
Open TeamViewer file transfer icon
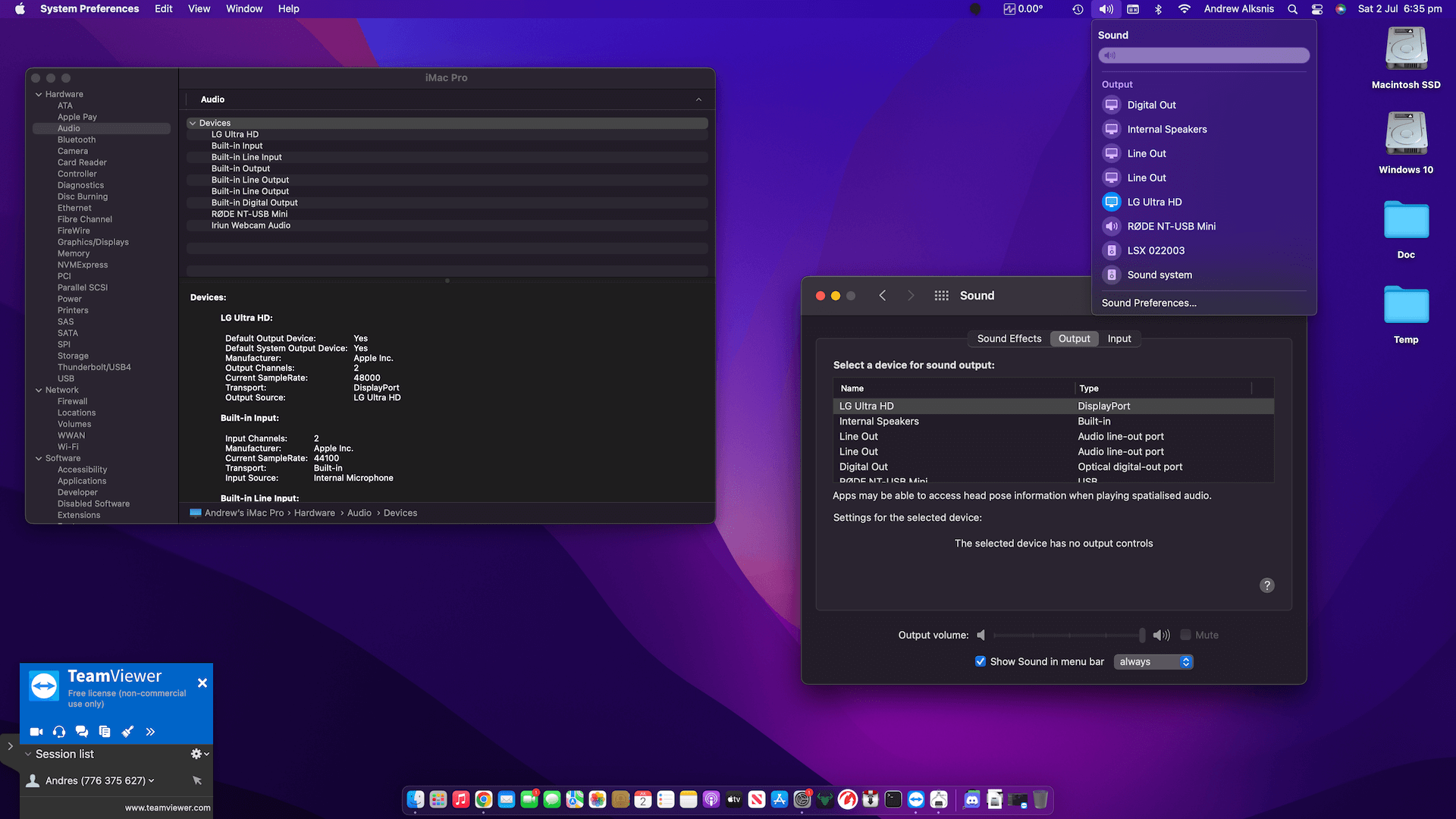tap(105, 731)
